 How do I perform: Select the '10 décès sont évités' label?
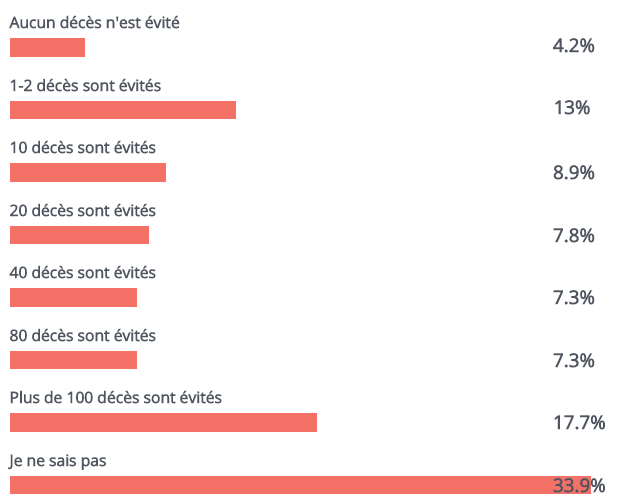click(83, 148)
